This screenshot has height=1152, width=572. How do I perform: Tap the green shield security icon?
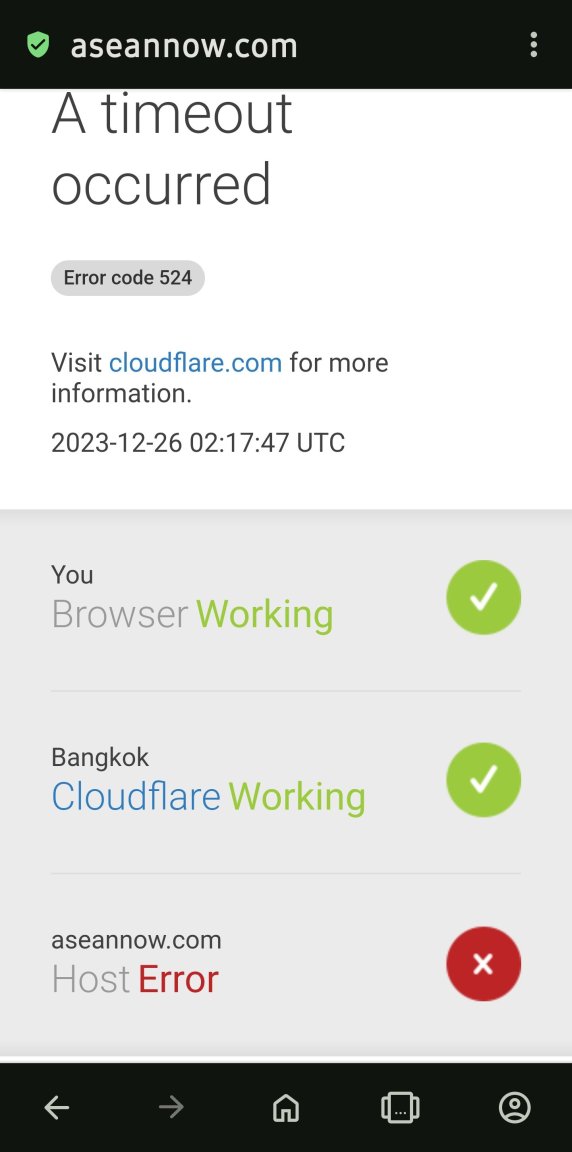(x=38, y=45)
